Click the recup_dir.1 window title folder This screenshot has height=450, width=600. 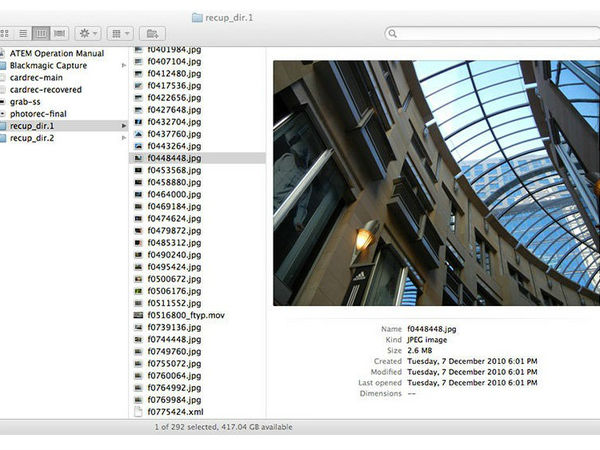[x=229, y=17]
